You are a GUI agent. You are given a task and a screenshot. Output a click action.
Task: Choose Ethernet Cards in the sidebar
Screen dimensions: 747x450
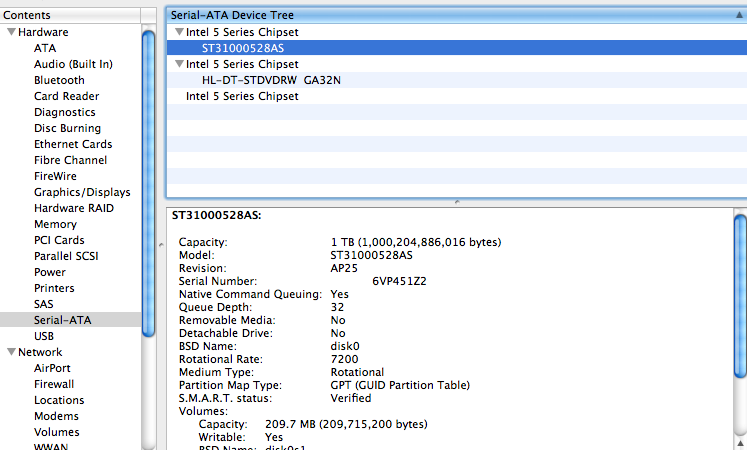73,144
